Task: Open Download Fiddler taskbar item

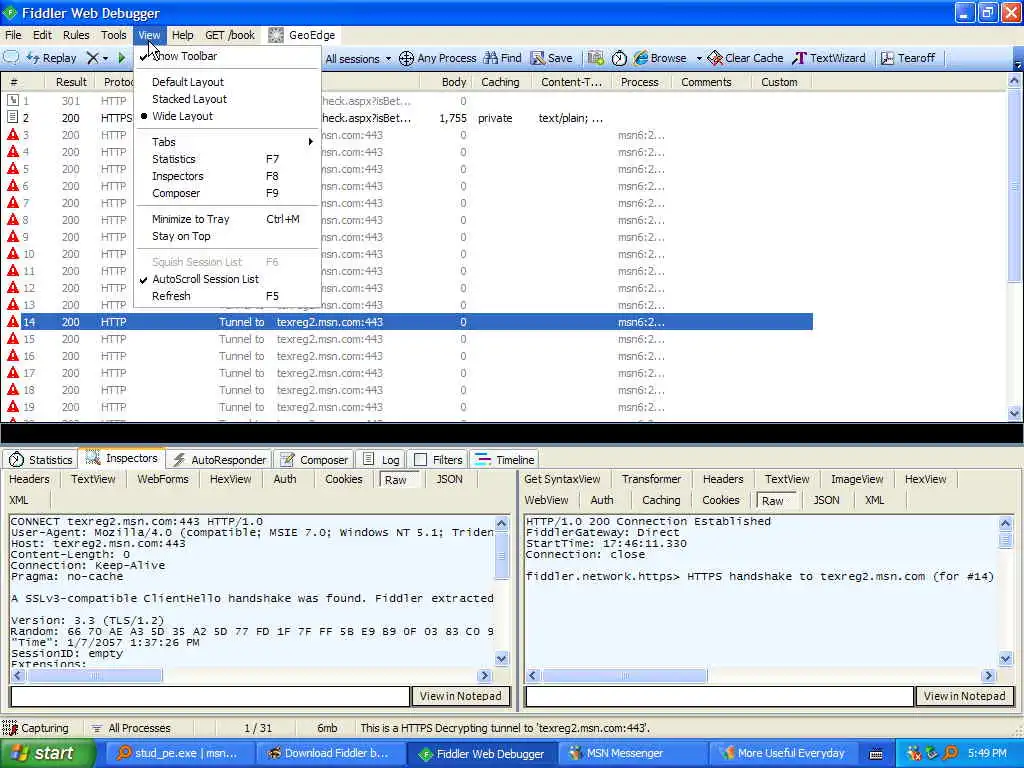Action: (x=330, y=754)
